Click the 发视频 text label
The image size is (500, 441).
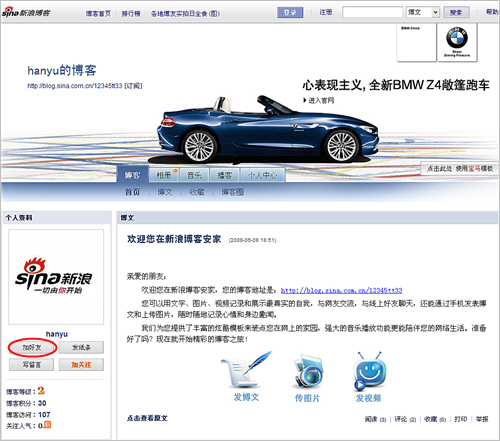368,398
